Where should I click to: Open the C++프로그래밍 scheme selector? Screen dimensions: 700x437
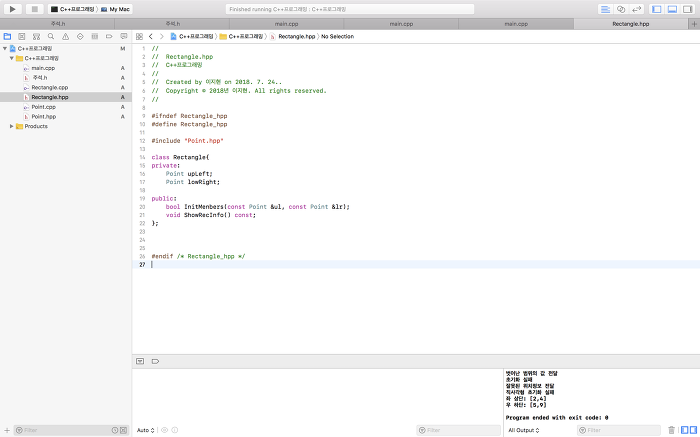click(x=74, y=9)
